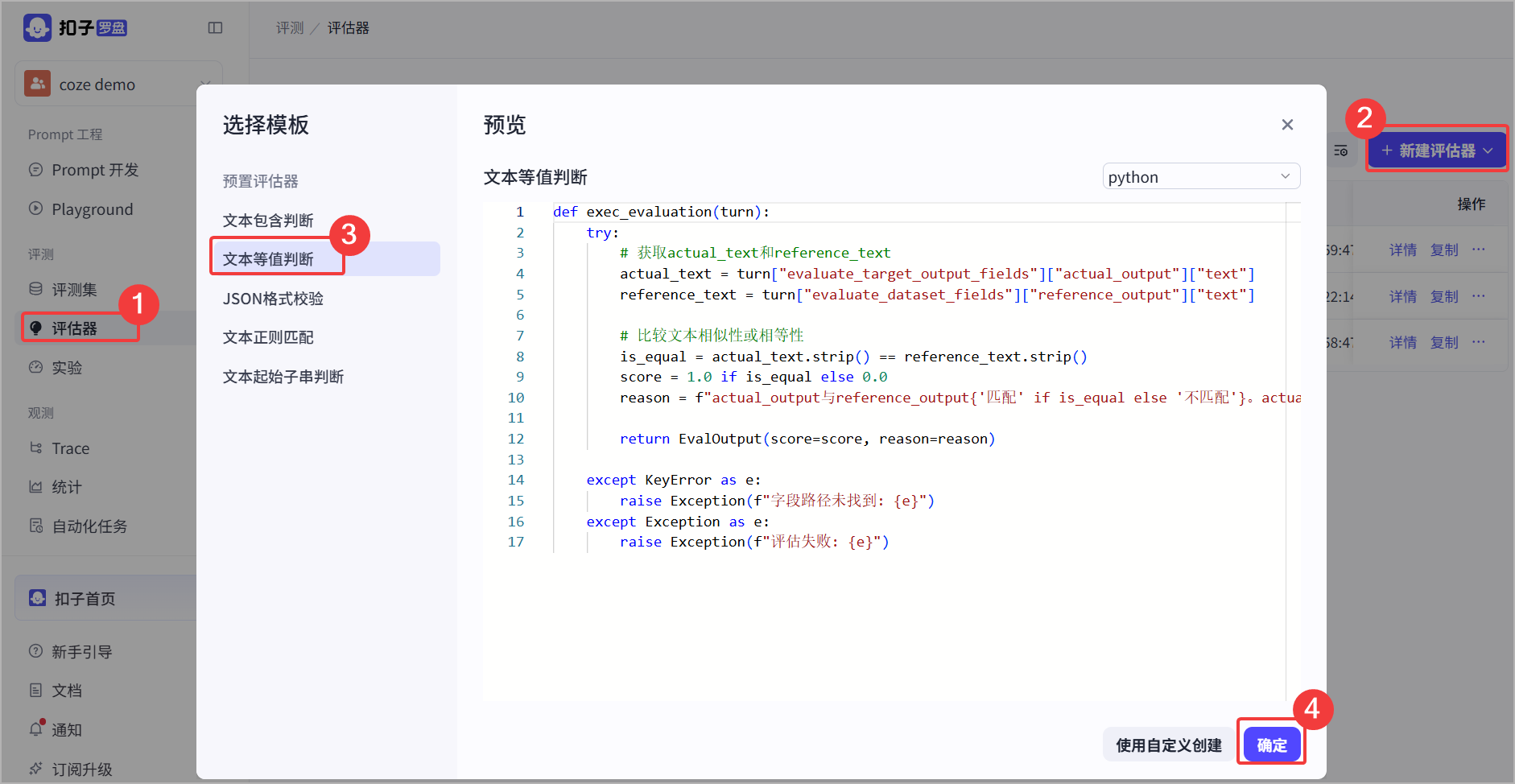Expand the 新建评估器 button dropdown
Viewport: 1515px width, 784px height.
(1488, 151)
